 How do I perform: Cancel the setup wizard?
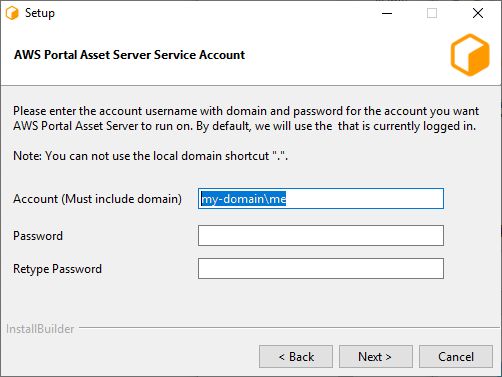tap(456, 357)
